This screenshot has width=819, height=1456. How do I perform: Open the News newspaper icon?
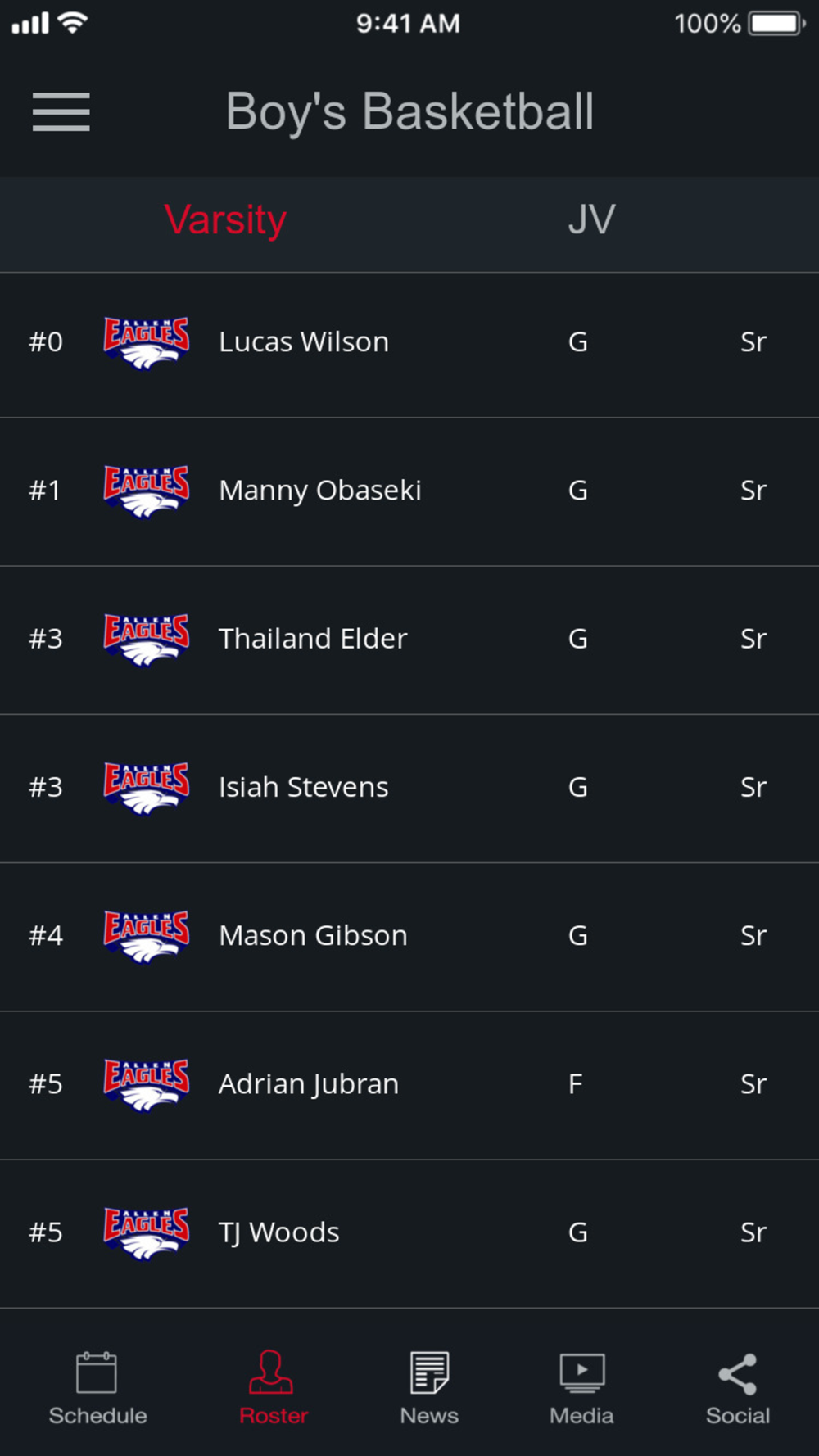click(430, 1372)
